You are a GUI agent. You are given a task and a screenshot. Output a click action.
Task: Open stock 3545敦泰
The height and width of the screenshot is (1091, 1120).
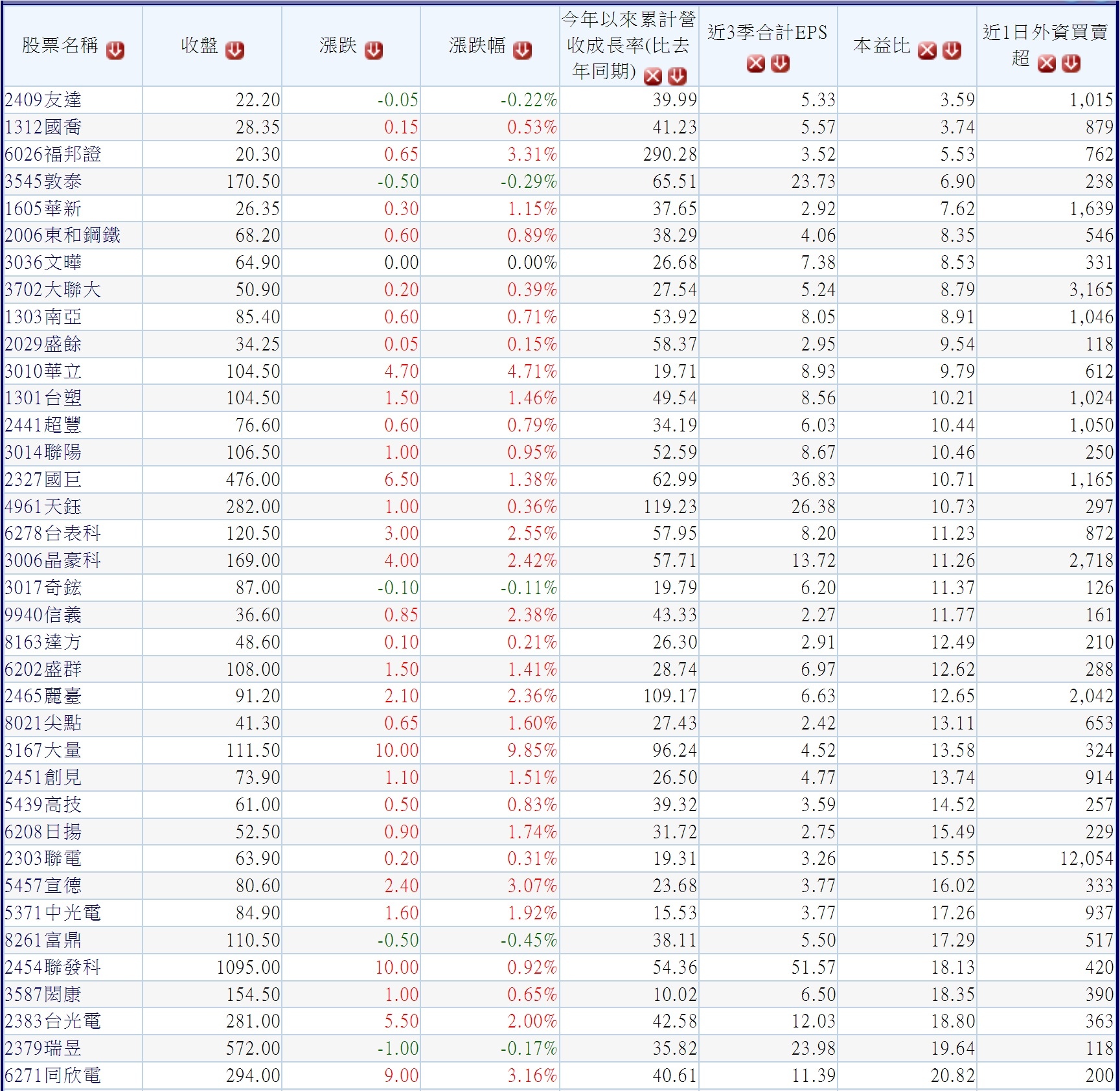(43, 181)
